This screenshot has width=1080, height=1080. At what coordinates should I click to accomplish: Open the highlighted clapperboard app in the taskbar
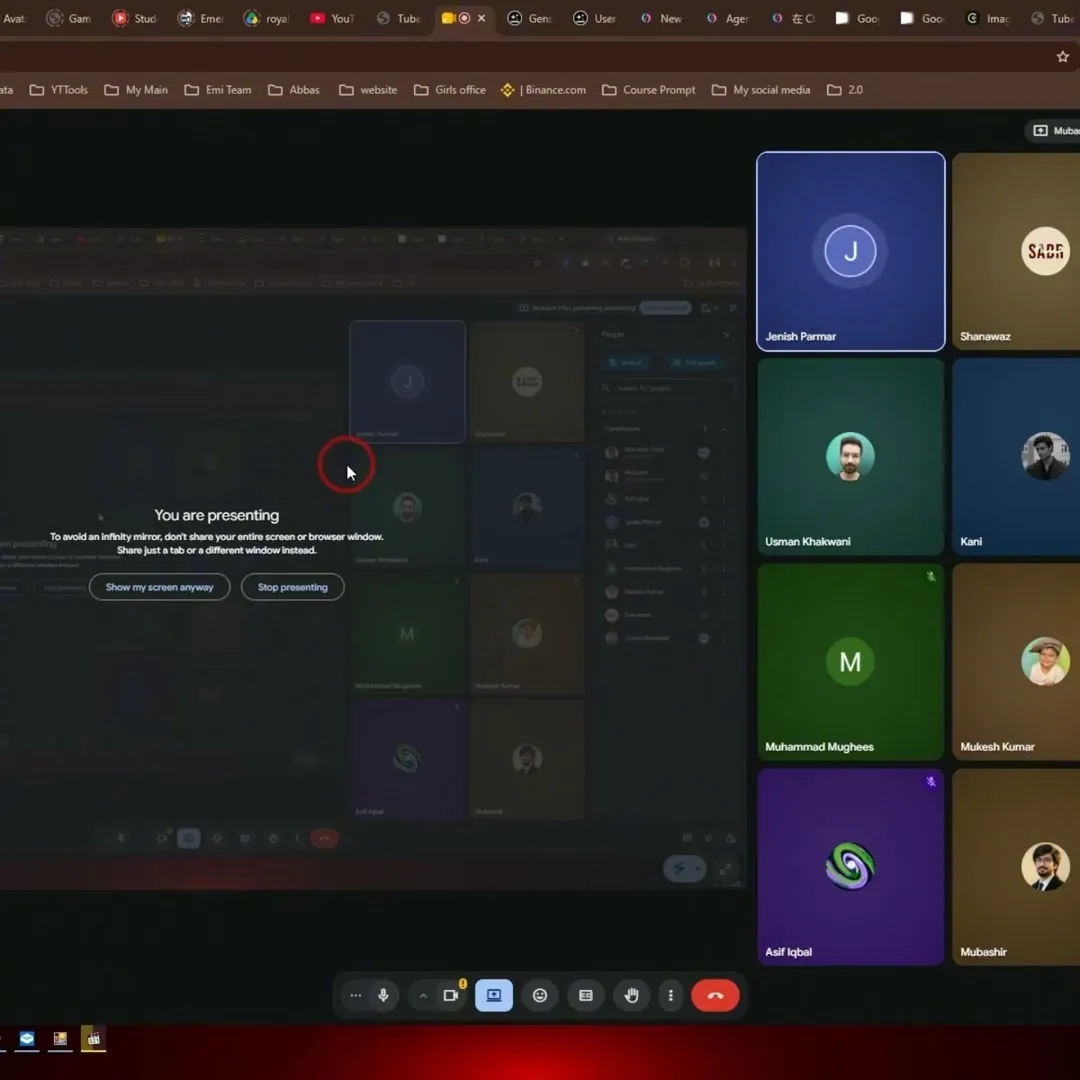[94, 1039]
